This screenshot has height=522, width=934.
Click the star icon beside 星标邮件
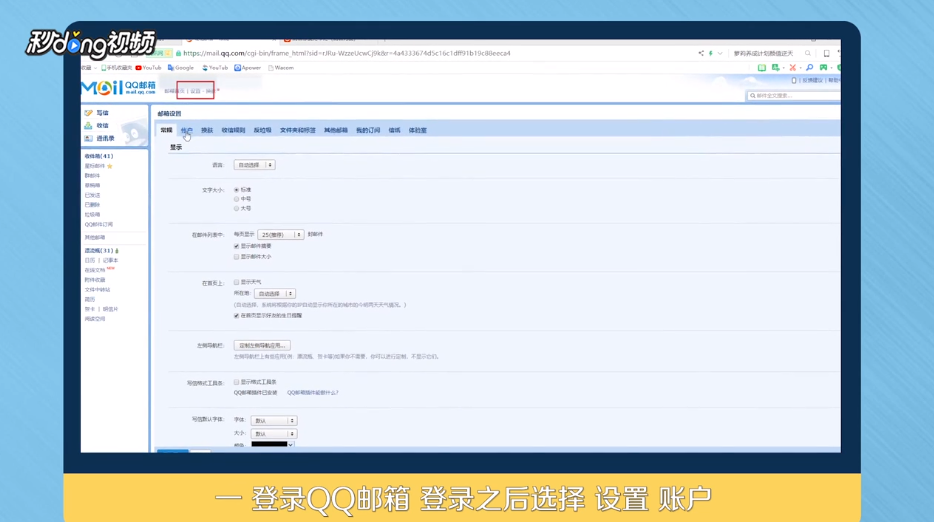pos(110,166)
